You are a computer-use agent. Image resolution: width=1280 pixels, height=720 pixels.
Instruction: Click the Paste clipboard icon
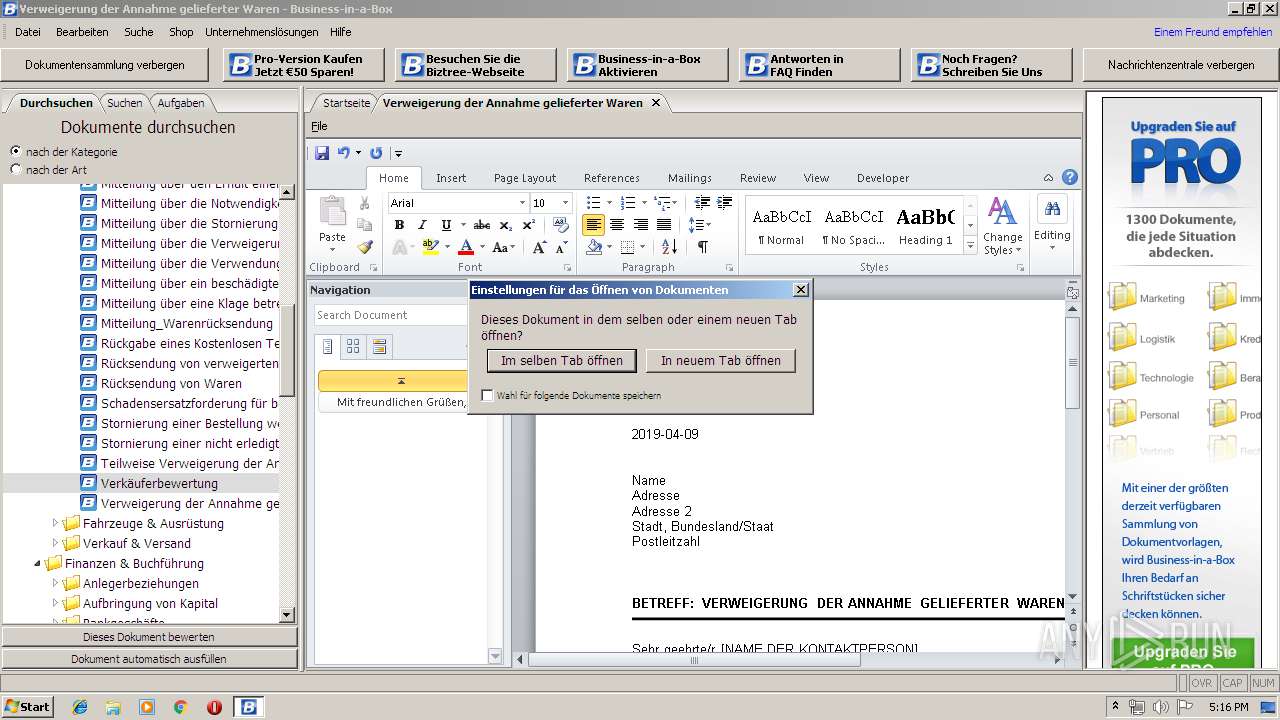pyautogui.click(x=332, y=212)
